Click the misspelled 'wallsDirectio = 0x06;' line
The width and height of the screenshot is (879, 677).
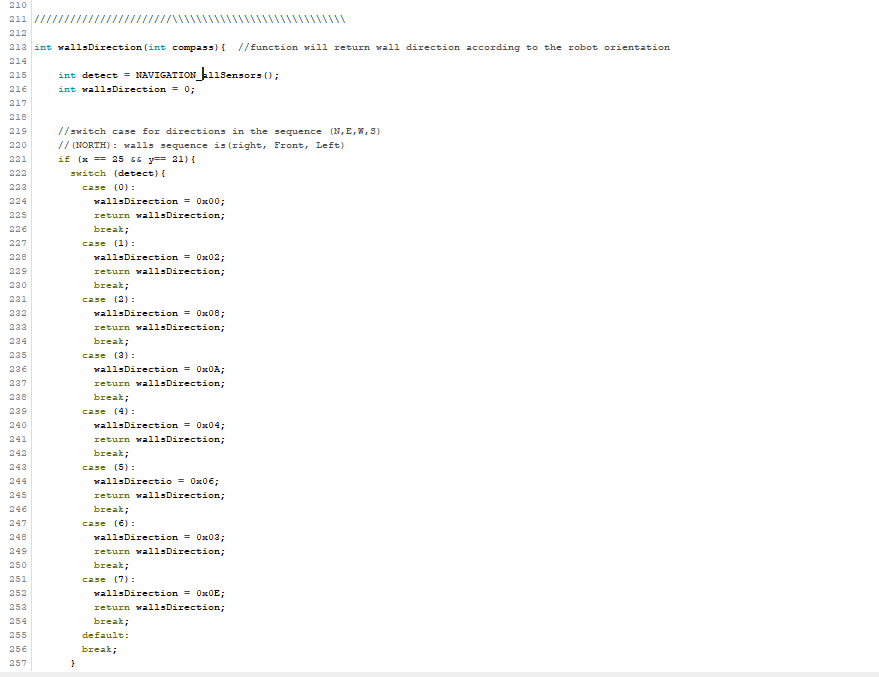(x=156, y=482)
